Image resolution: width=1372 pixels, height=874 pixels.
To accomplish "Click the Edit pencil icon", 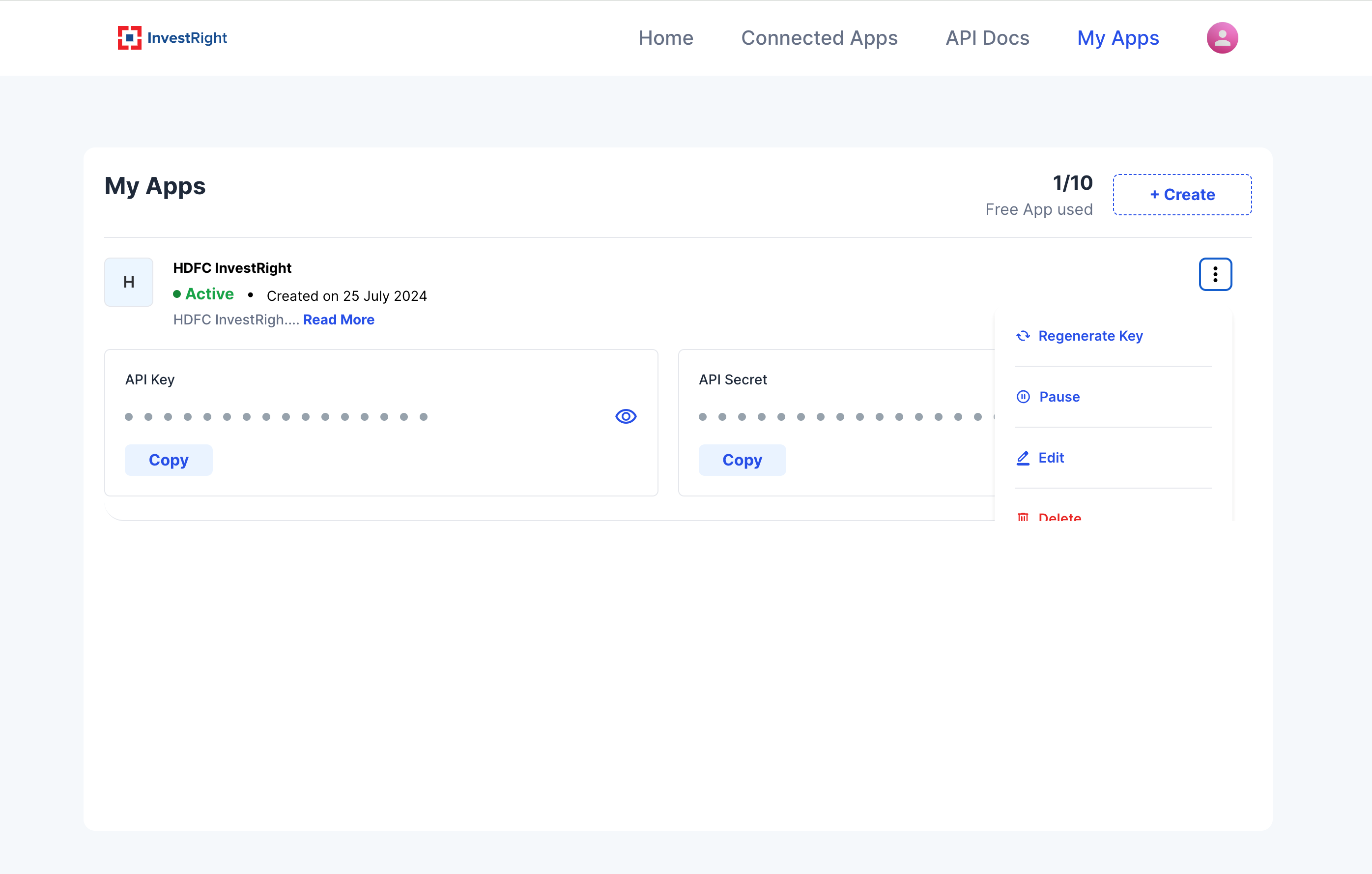I will (1023, 458).
